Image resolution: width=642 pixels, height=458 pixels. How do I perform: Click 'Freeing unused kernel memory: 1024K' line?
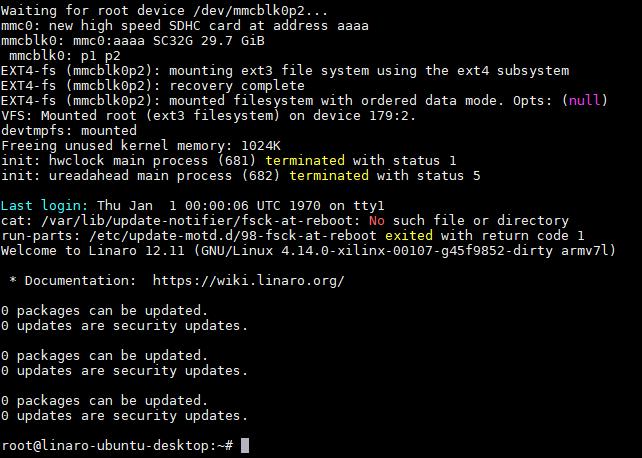tap(143, 145)
